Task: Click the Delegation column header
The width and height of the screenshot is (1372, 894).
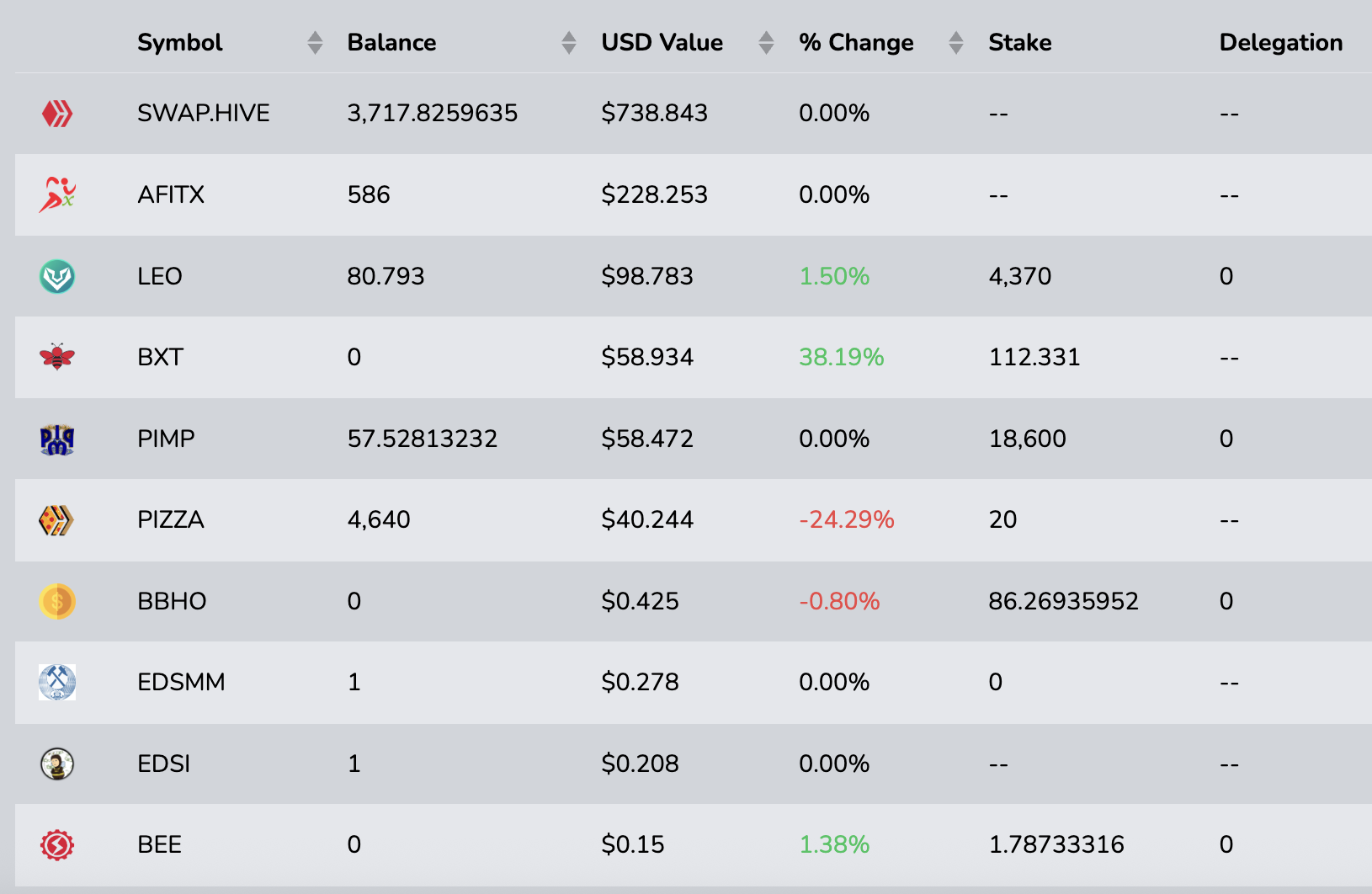Action: pos(1280,43)
